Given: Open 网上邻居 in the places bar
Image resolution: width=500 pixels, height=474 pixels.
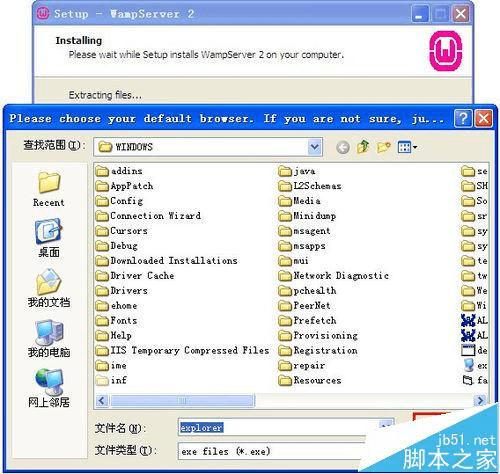Looking at the screenshot, I should pos(49,388).
